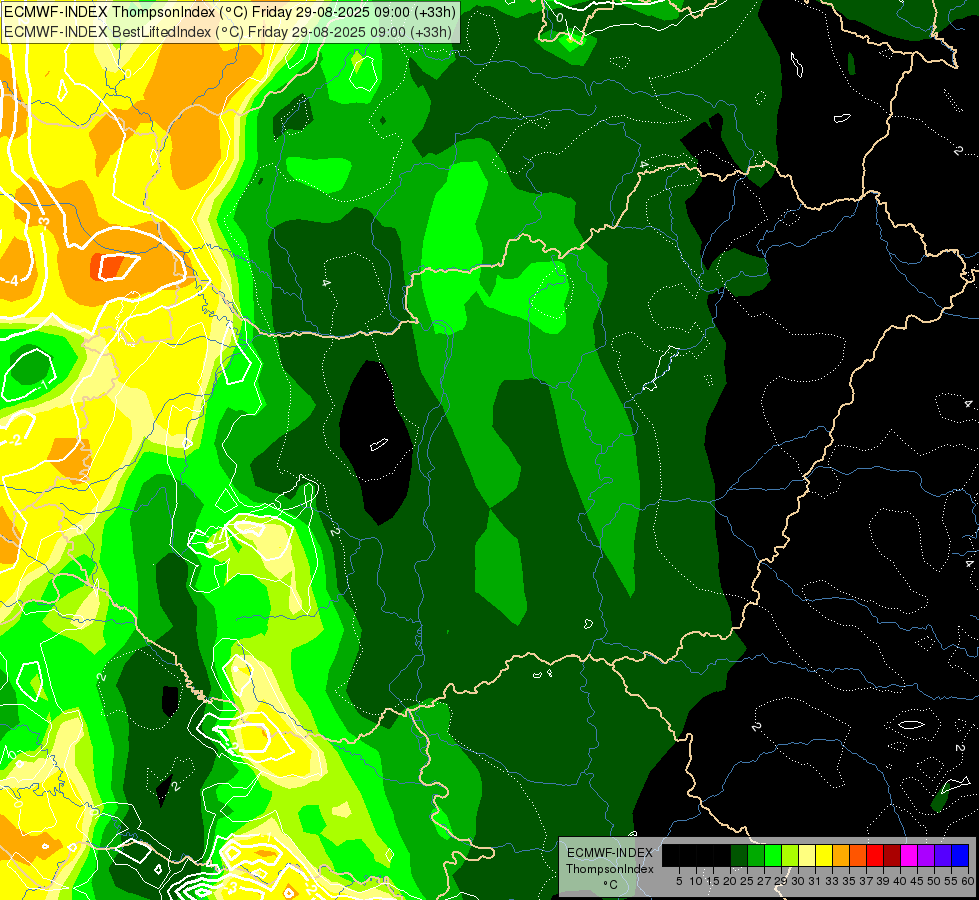Viewport: 979px width, 900px height.
Task: Click the legend scale value 27
Action: [x=764, y=881]
